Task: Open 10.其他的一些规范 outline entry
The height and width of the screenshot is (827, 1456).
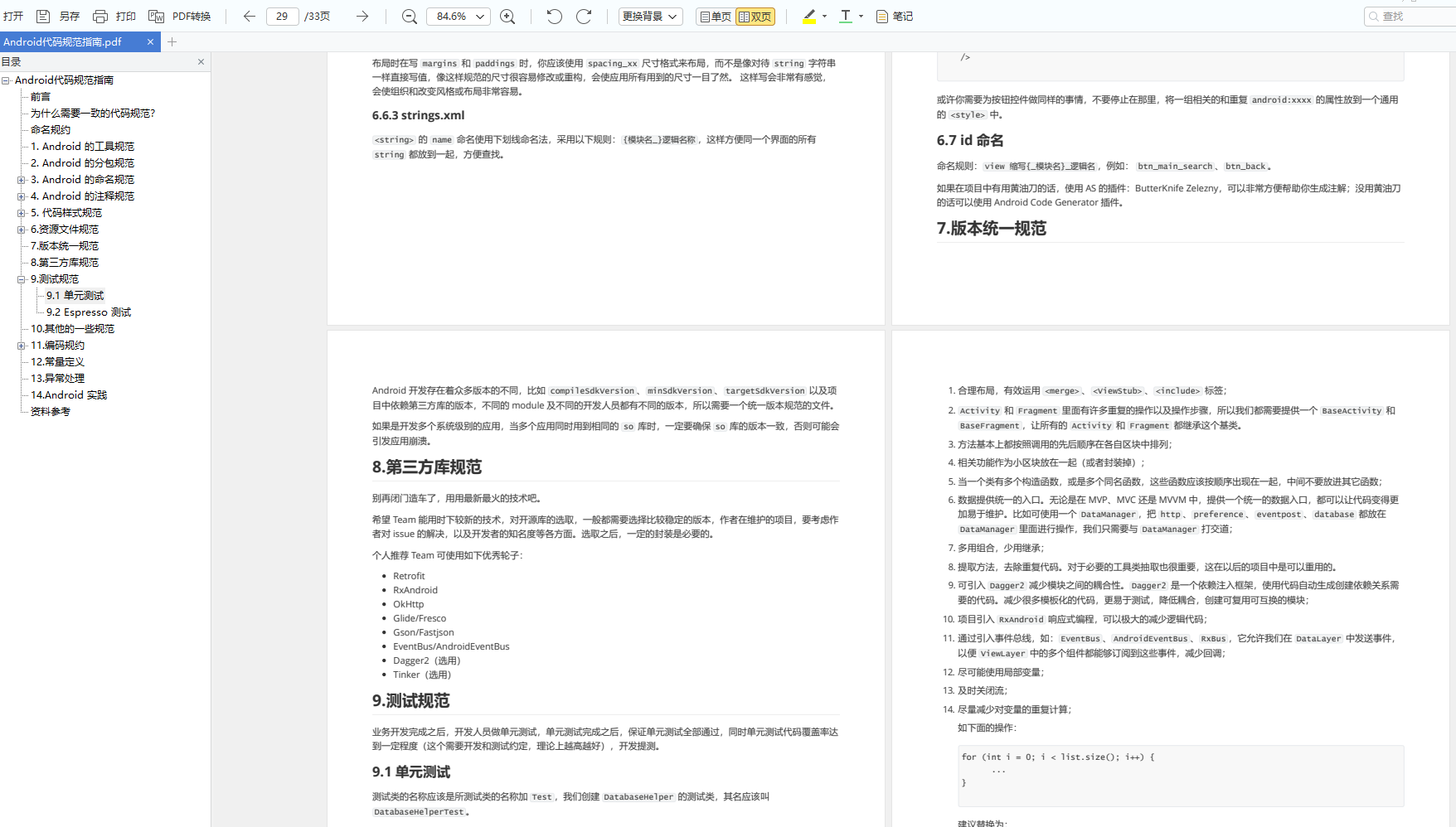Action: pos(72,329)
